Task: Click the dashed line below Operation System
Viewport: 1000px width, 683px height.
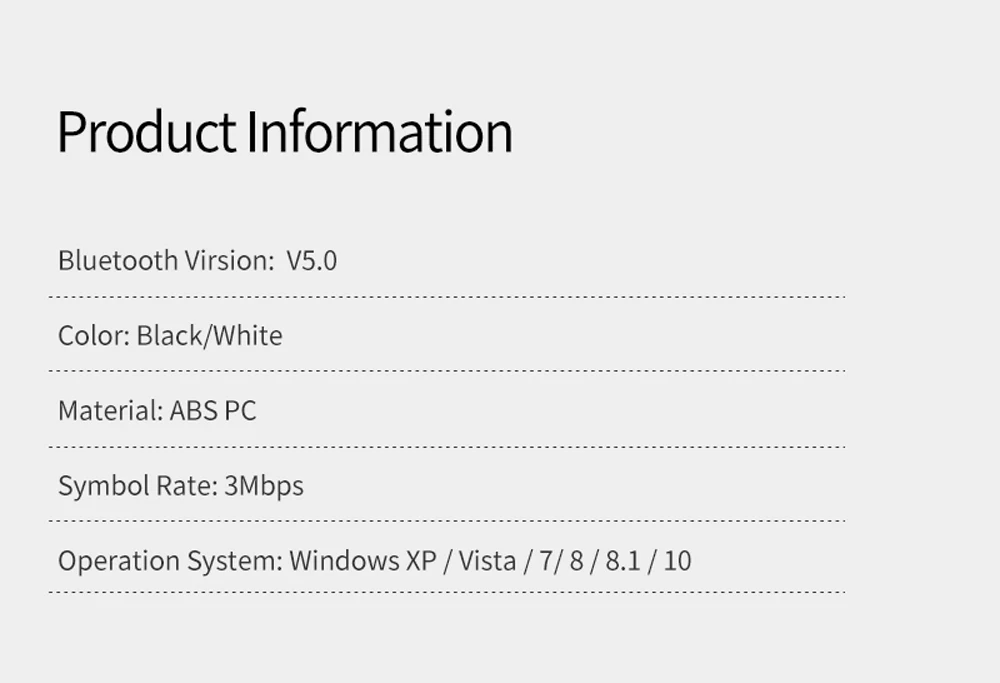Action: (446, 592)
